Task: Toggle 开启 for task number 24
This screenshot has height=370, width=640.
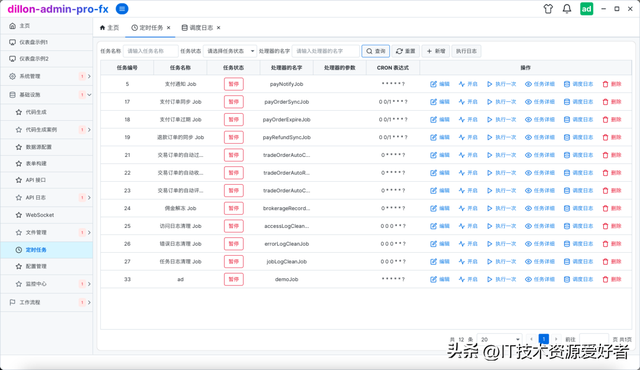Action: 468,208
